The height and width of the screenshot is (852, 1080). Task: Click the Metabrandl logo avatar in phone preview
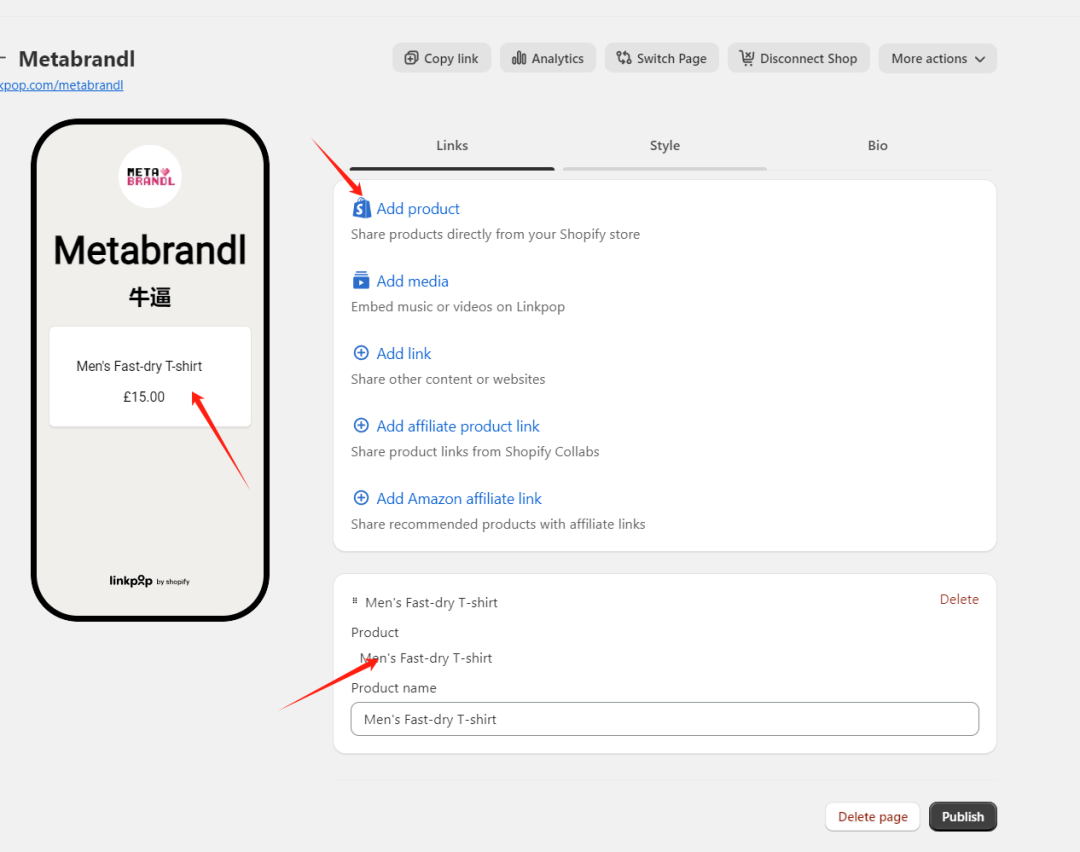tap(150, 176)
